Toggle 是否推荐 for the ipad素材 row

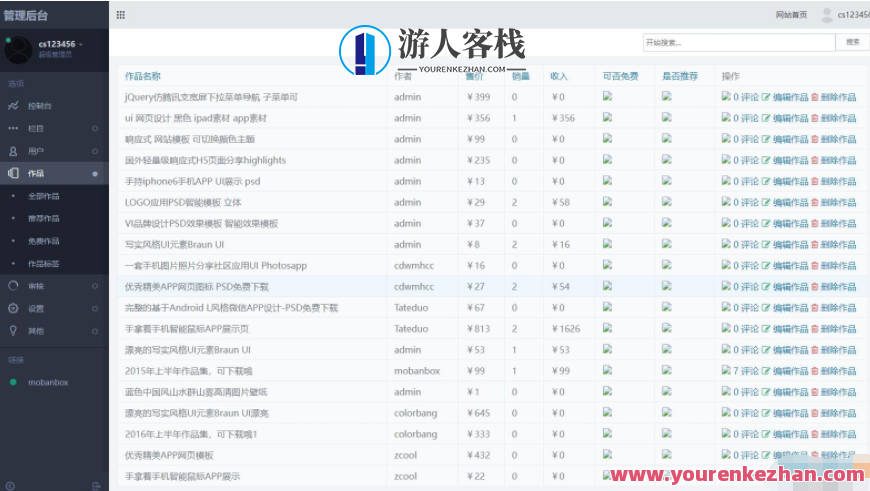666,118
